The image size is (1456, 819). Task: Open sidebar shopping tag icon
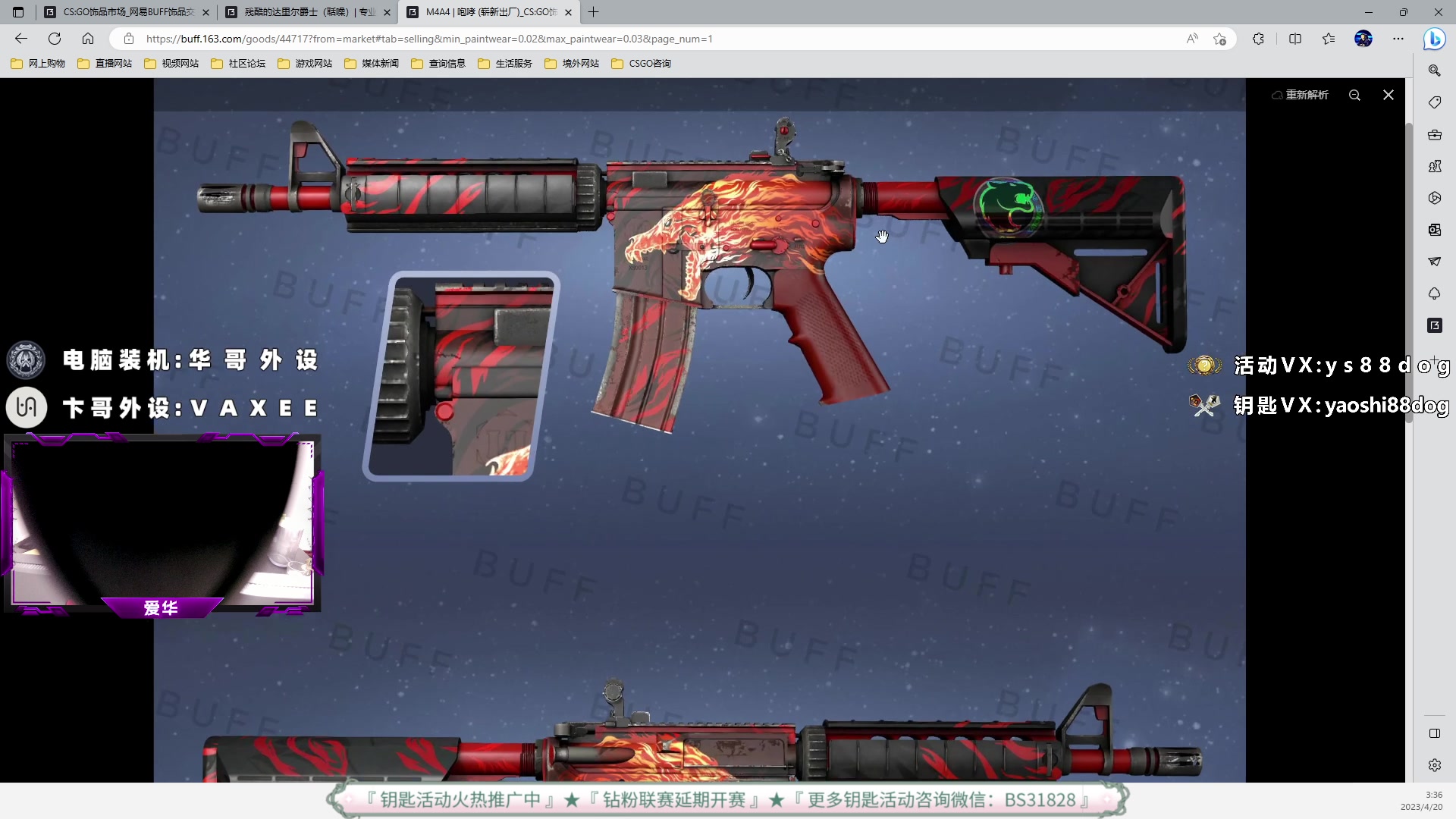(1435, 102)
